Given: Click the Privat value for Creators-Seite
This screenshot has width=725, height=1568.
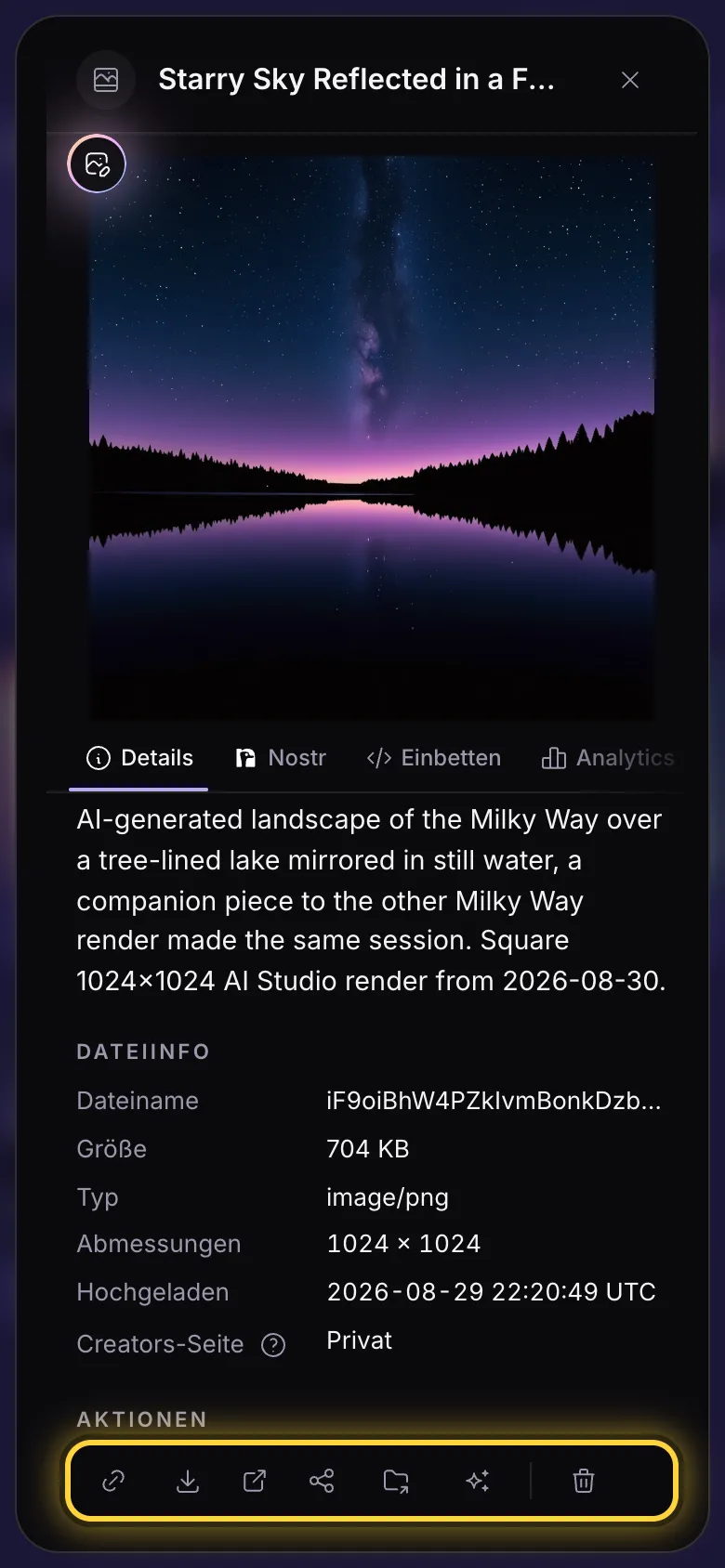Looking at the screenshot, I should click(359, 1340).
